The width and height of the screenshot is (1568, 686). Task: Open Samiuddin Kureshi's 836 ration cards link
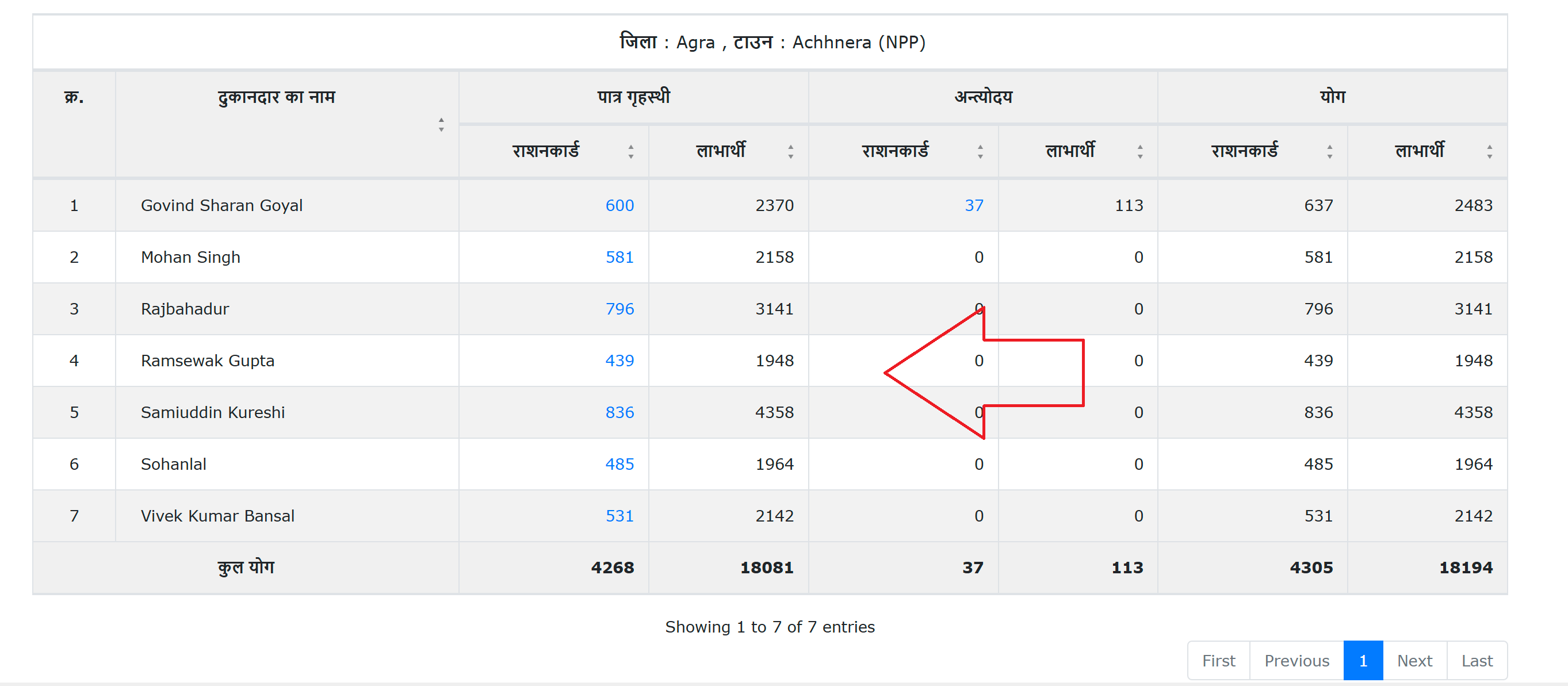[x=619, y=413]
